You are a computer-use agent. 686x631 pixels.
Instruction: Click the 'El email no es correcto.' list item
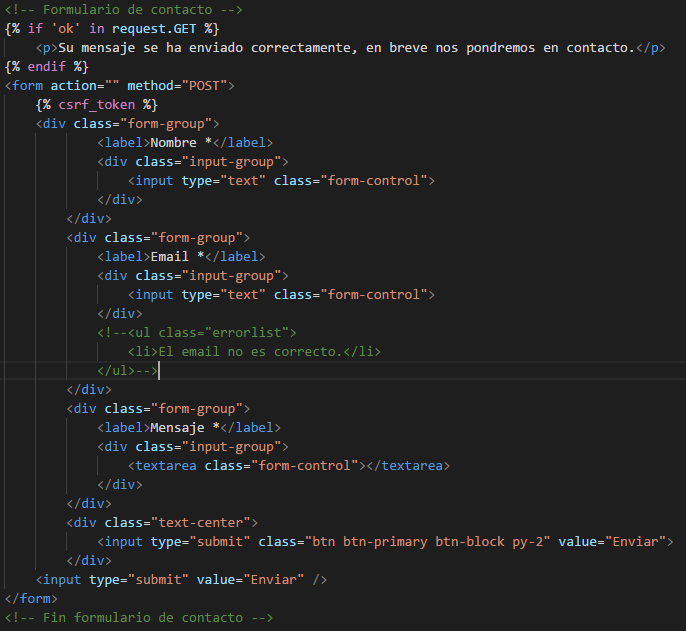(x=254, y=351)
